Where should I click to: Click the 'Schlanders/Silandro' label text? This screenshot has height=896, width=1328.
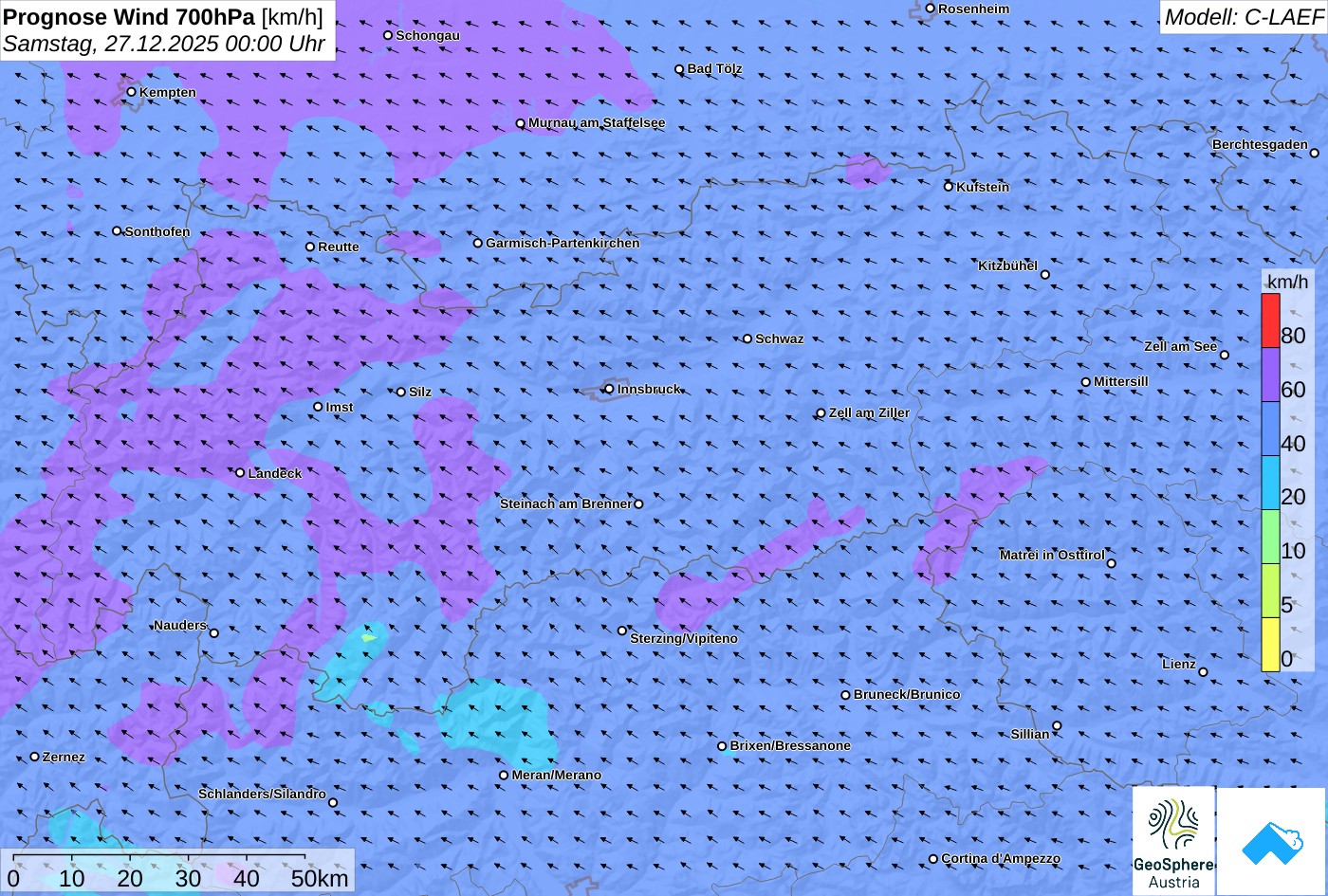(262, 794)
